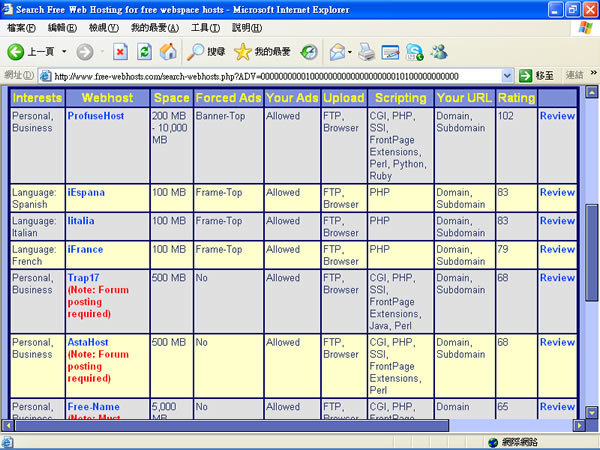Click the green Go arrow button

click(x=525, y=76)
